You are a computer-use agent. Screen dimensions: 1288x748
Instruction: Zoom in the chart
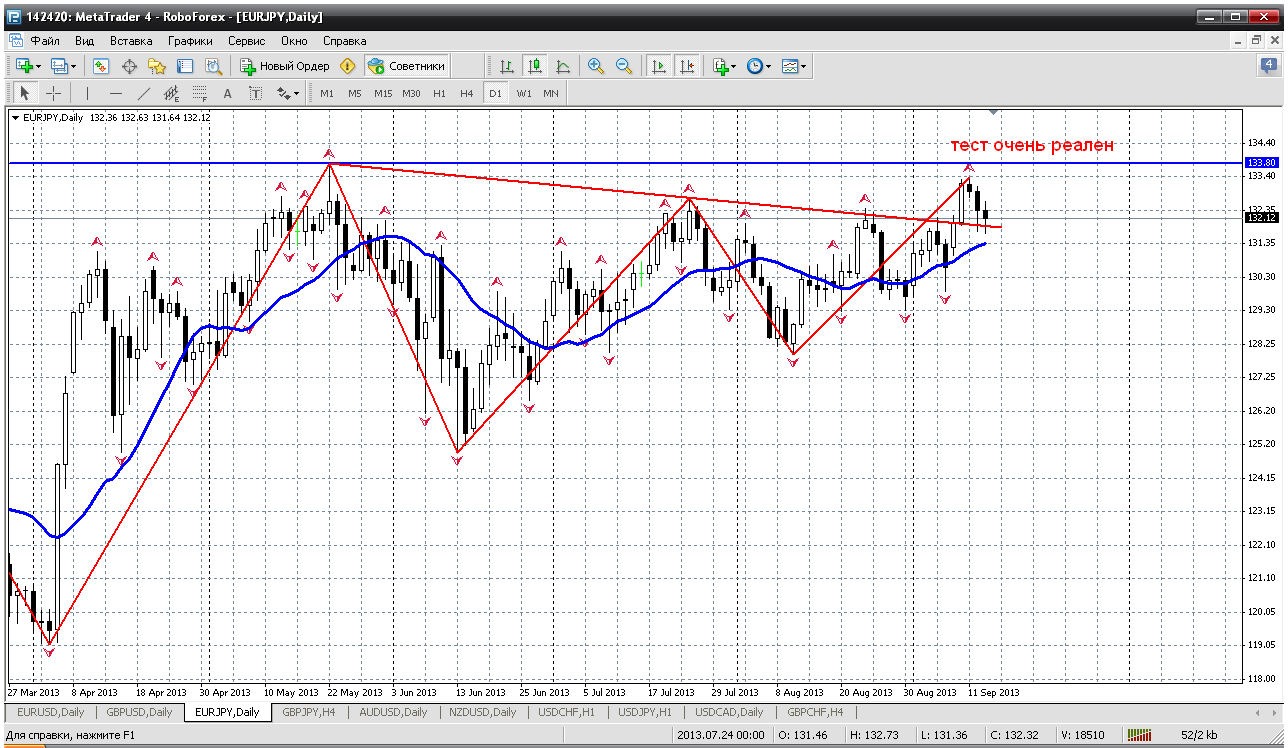(596, 66)
